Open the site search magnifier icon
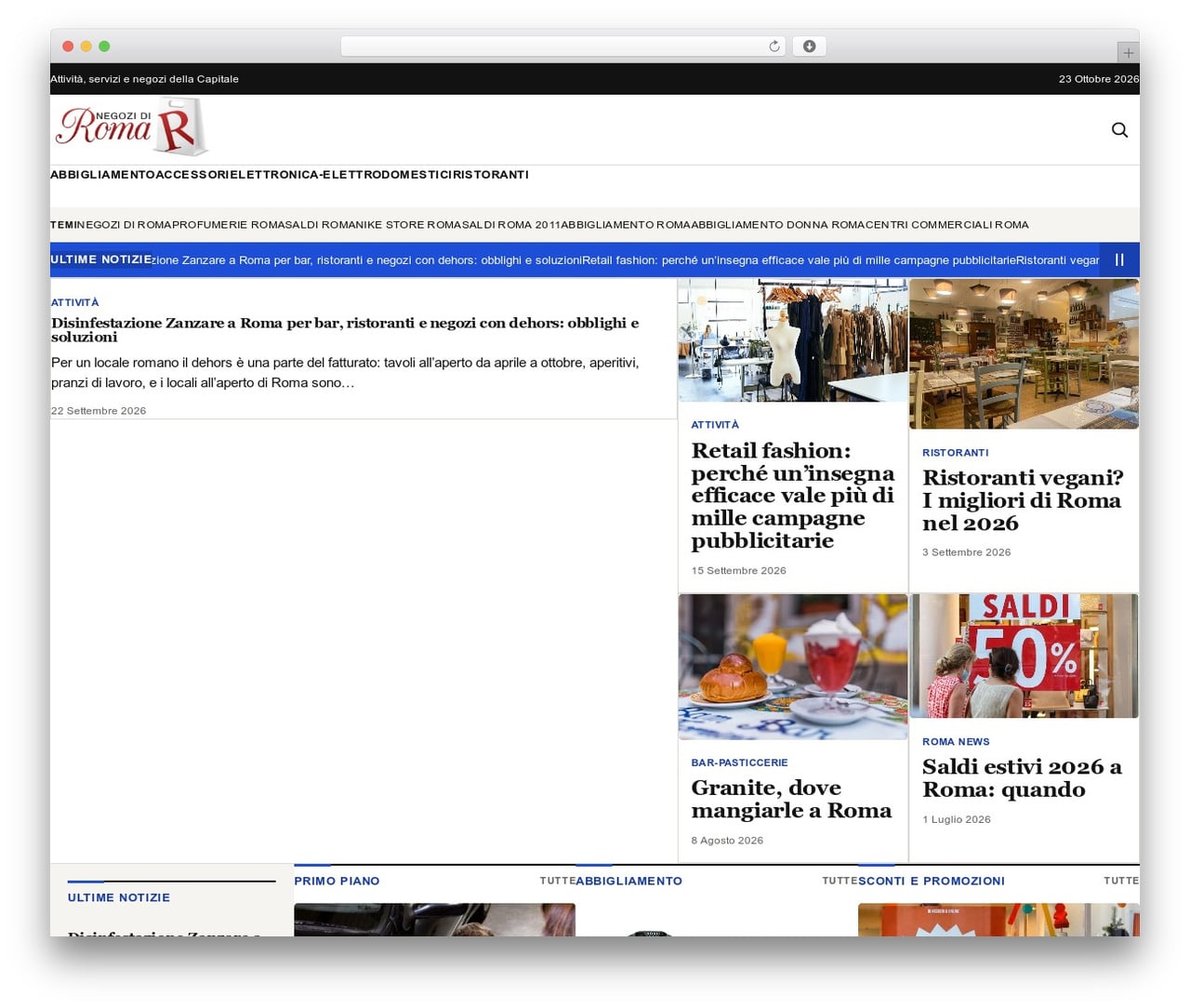The width and height of the screenshot is (1190, 1008). click(x=1119, y=130)
